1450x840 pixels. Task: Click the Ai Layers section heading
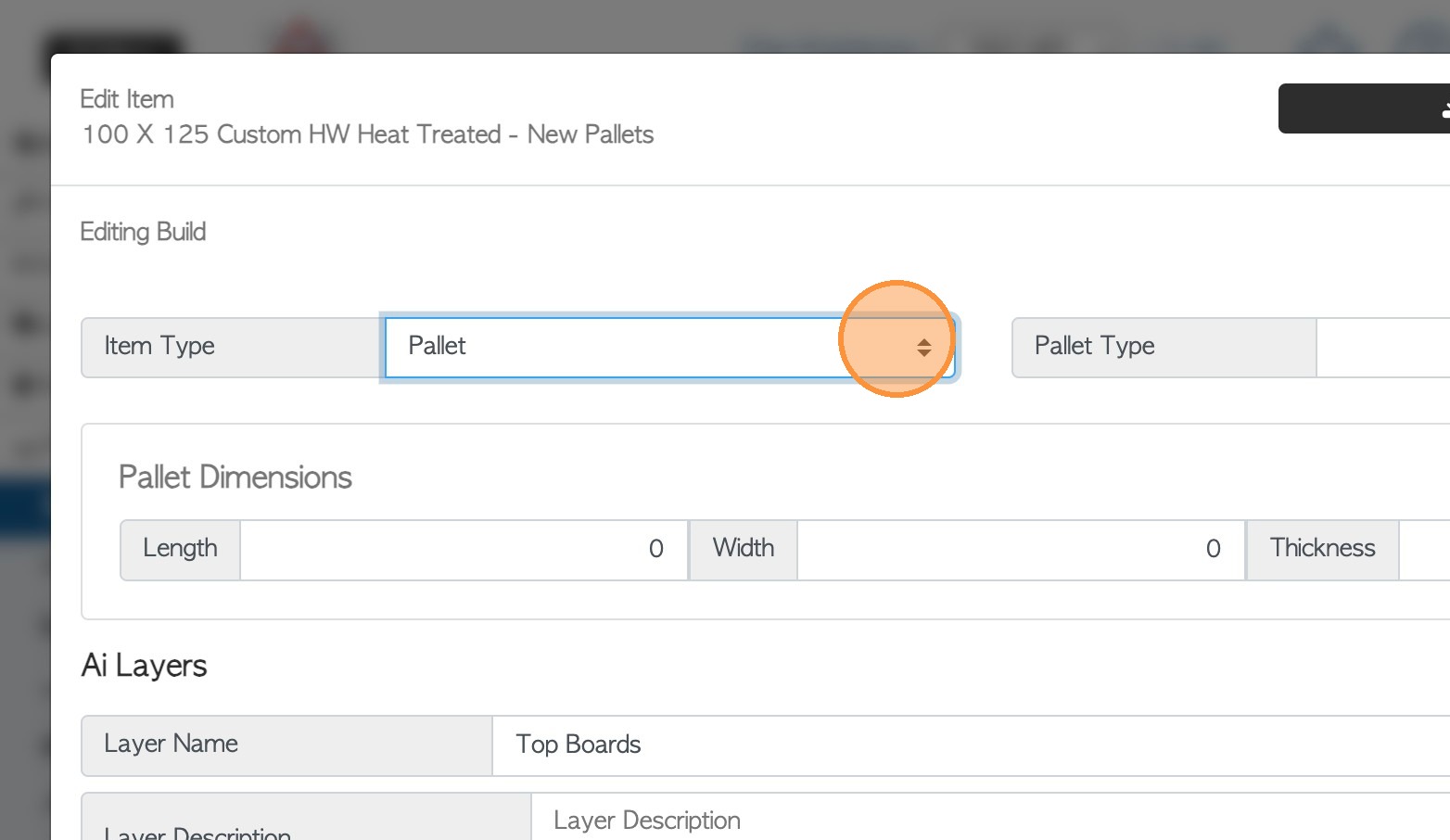click(x=145, y=666)
